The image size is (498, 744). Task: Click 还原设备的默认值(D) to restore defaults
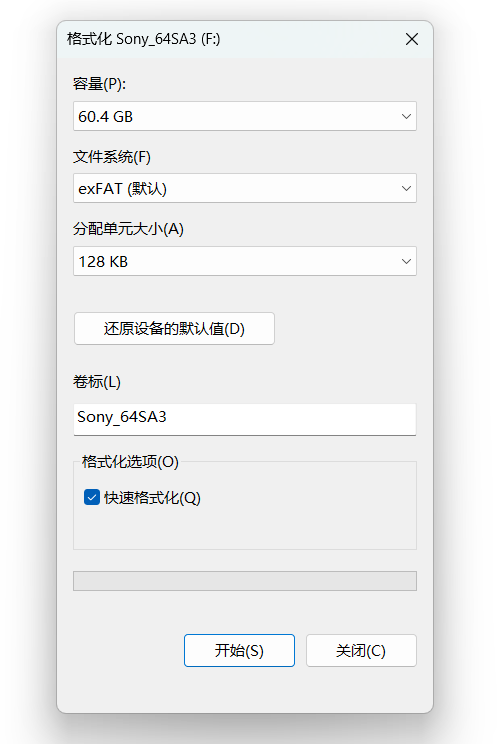tap(174, 328)
